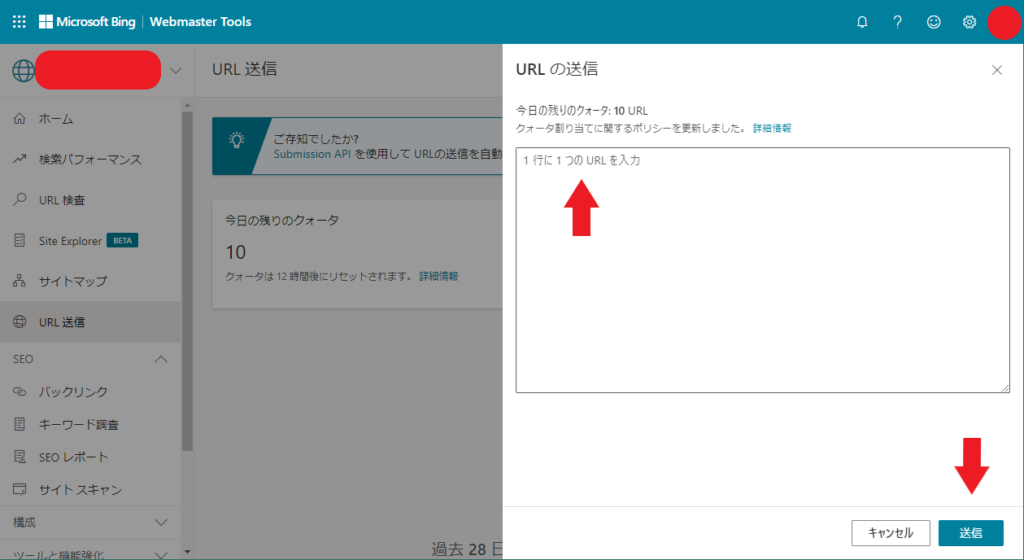Click the Microsoft Bing logo
Viewport: 1024px width, 560px height.
88,22
